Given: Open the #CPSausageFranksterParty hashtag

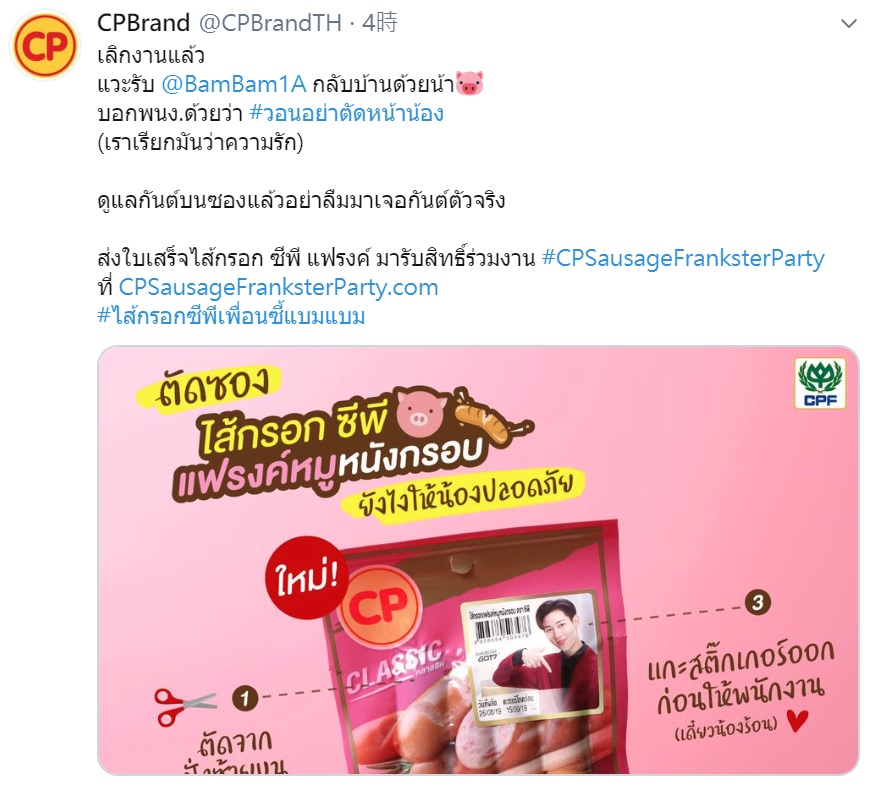Looking at the screenshot, I should [683, 258].
